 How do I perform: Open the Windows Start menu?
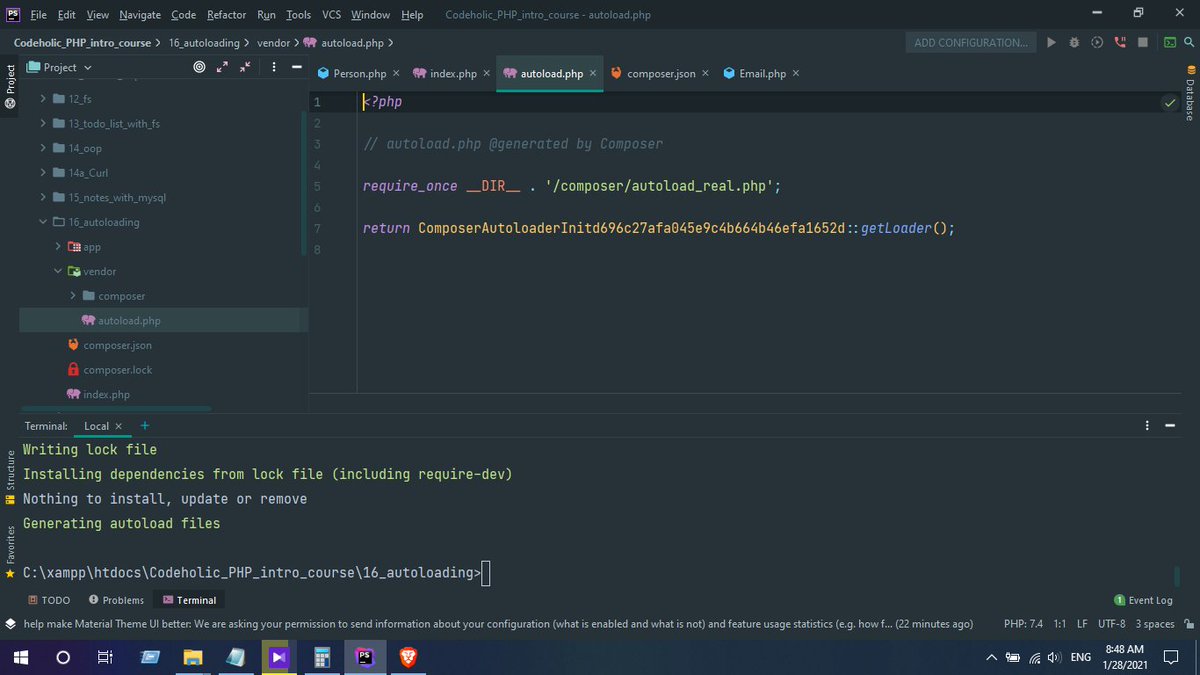(20, 657)
